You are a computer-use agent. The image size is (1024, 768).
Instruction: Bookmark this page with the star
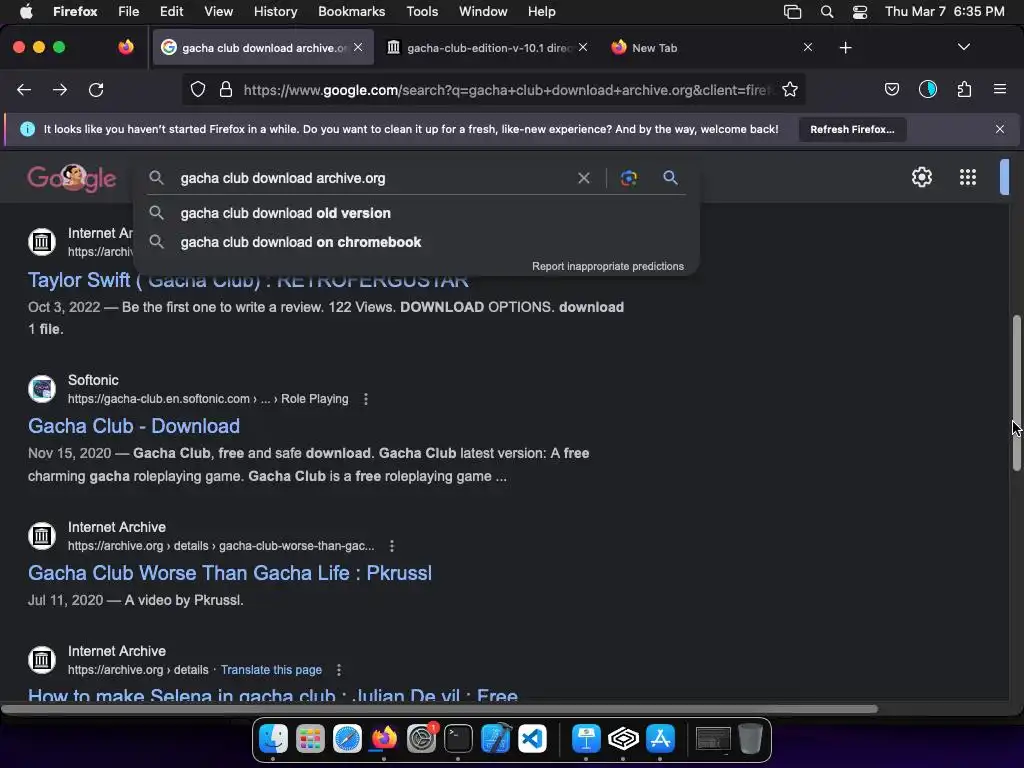790,89
